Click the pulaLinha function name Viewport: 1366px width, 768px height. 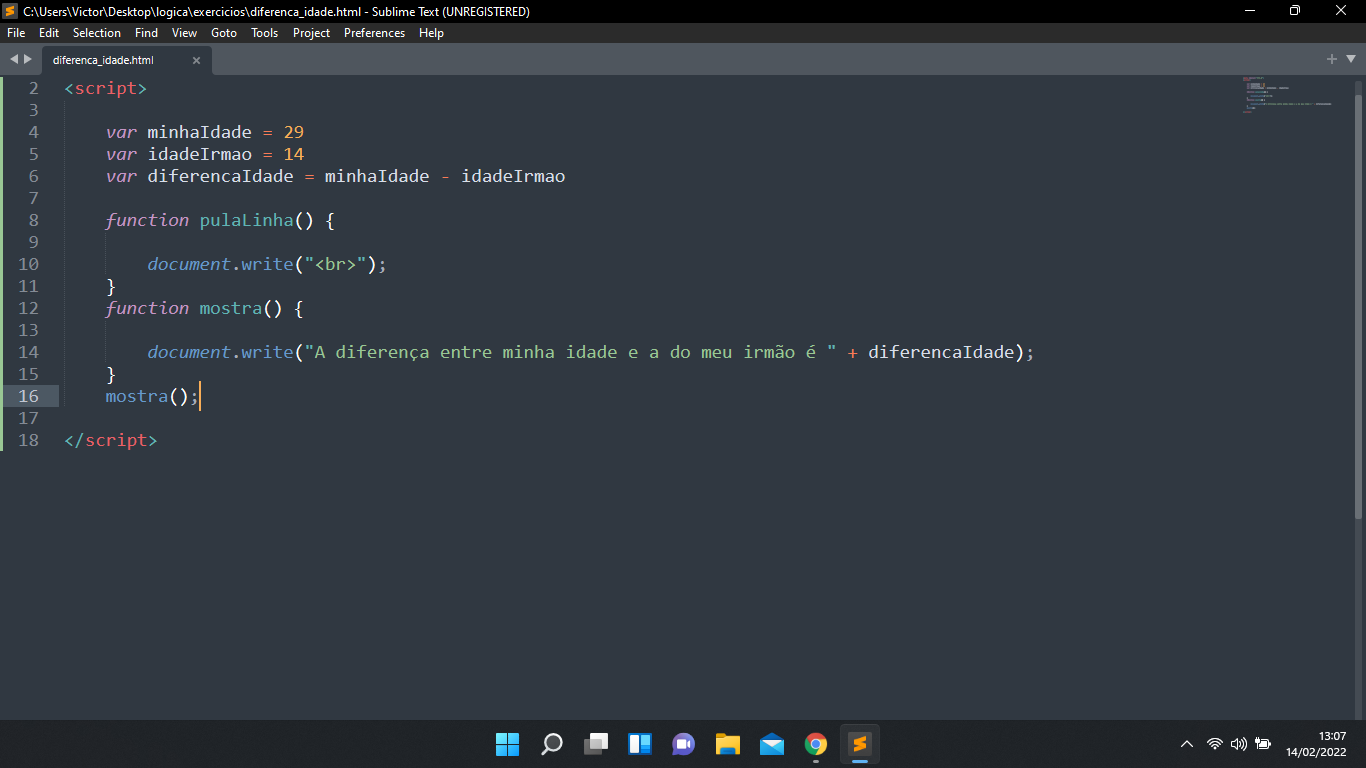246,220
